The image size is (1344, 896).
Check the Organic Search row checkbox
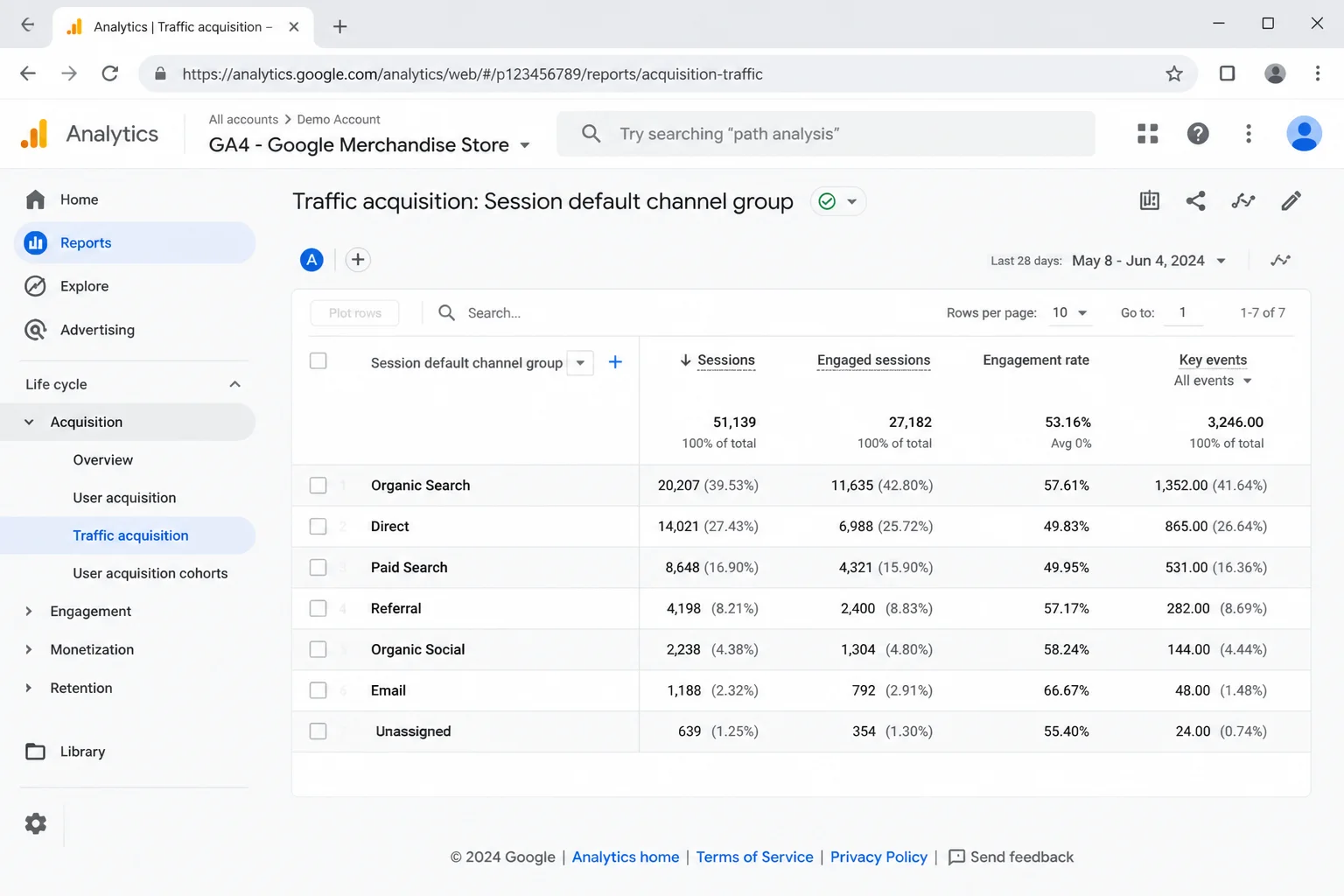pos(318,486)
